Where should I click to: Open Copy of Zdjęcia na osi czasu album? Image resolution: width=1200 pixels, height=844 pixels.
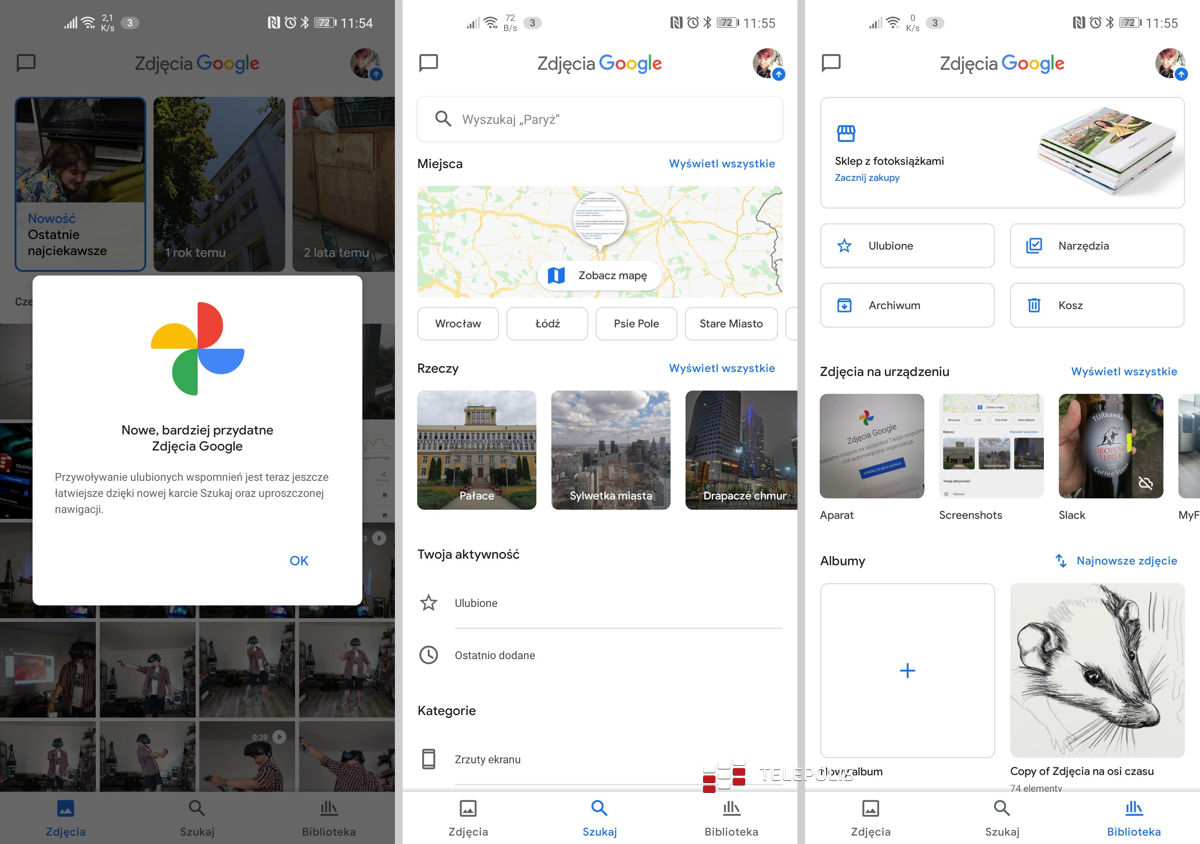(1097, 671)
